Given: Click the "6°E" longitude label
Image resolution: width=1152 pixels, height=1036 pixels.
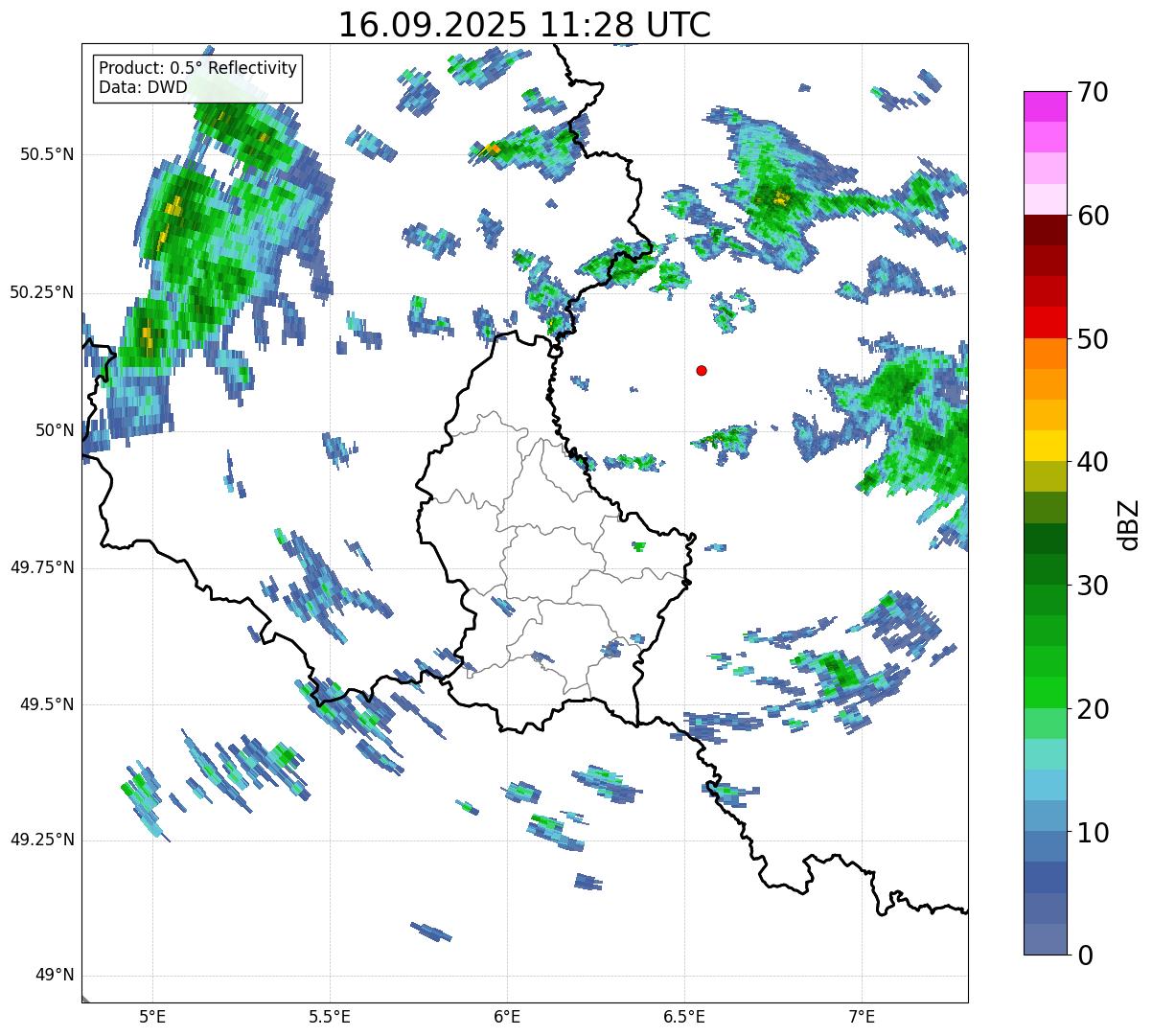Looking at the screenshot, I should [507, 1017].
